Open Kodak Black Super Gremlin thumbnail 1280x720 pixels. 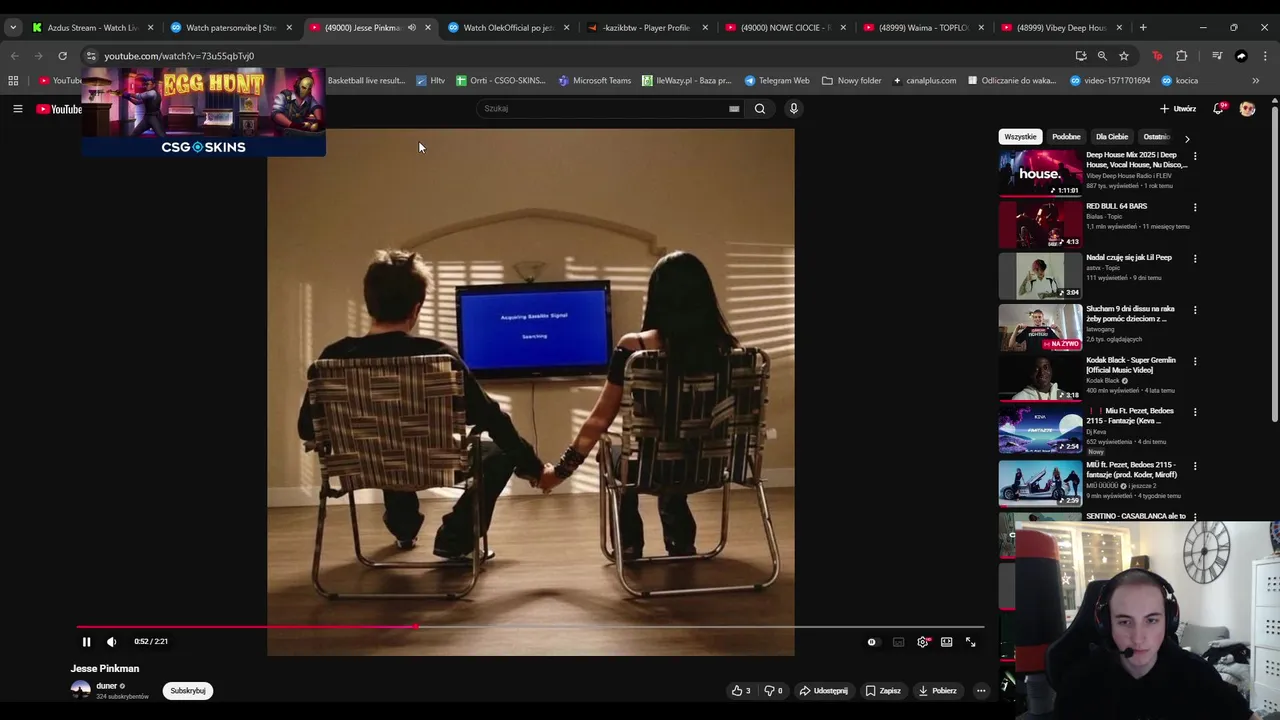click(1040, 377)
